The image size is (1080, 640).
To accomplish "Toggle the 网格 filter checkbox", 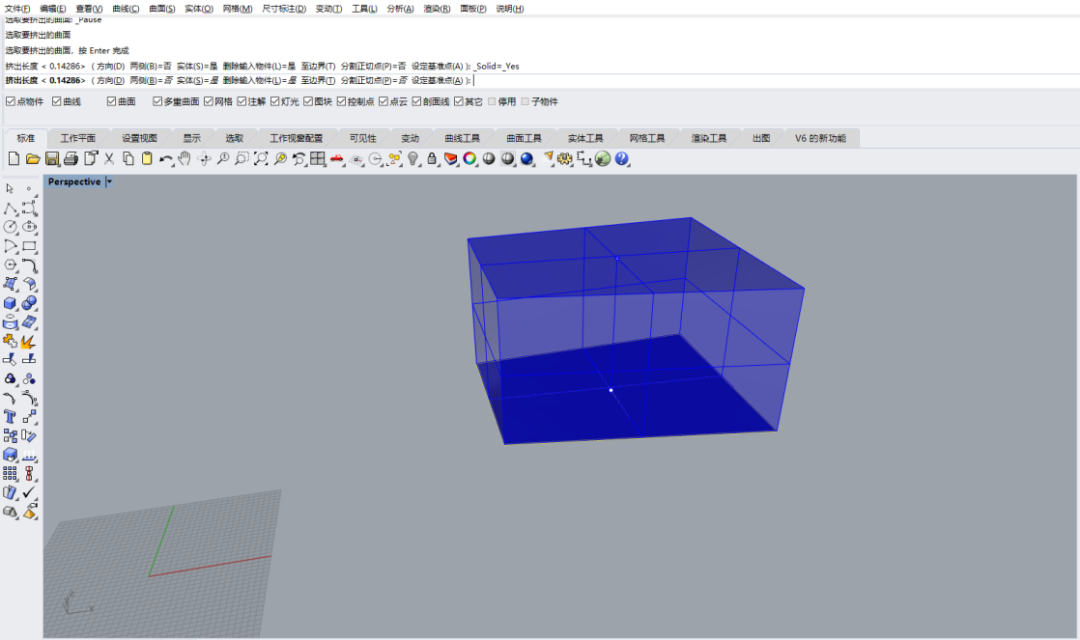I will pyautogui.click(x=209, y=102).
